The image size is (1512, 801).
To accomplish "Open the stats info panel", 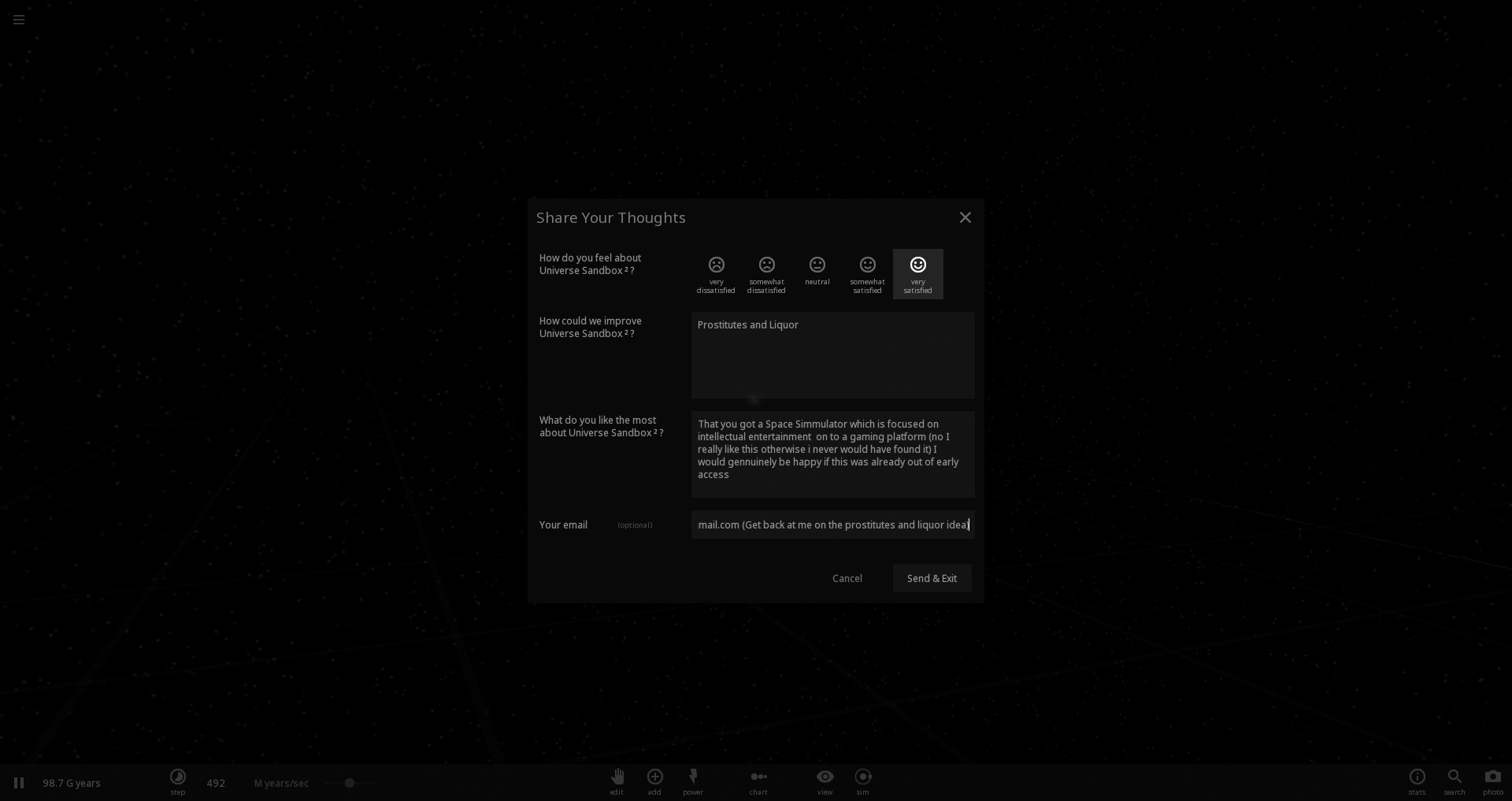I will (1417, 781).
